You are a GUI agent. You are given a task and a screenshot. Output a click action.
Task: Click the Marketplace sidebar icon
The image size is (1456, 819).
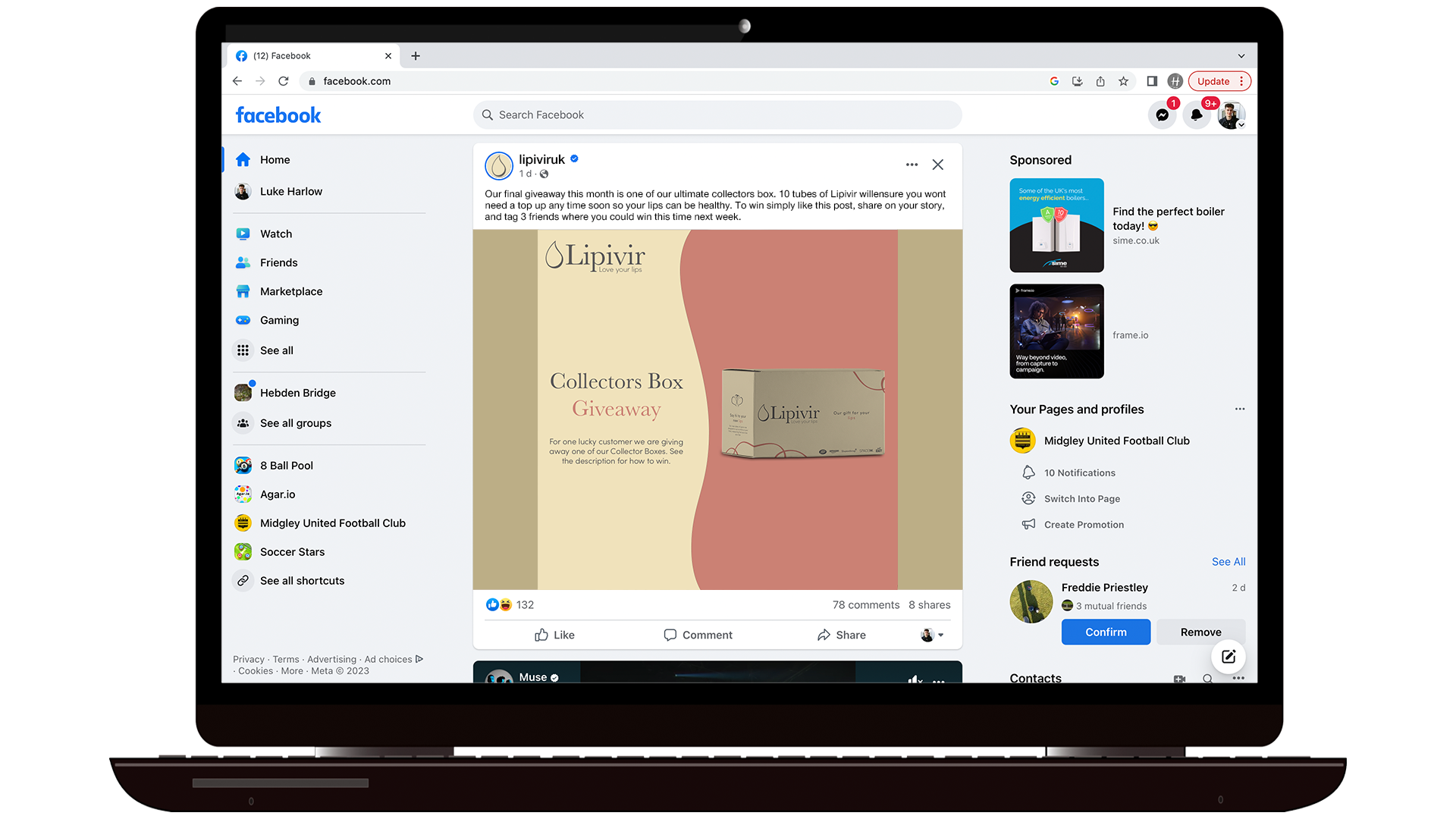(x=243, y=291)
